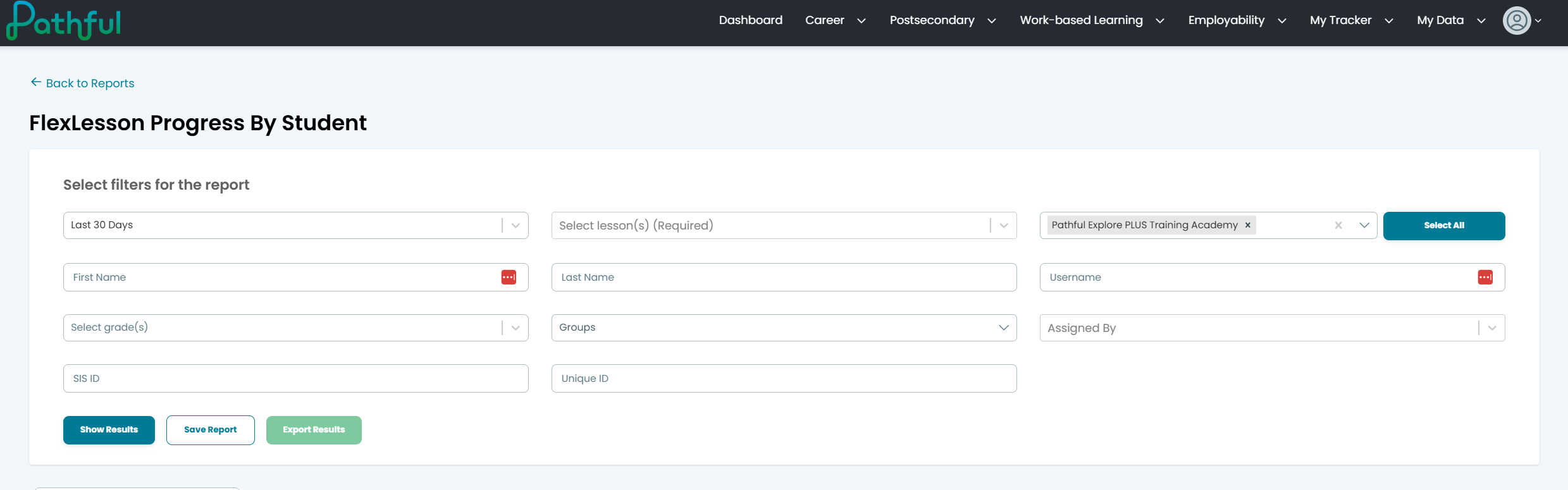Expand the My Data menu chevron

(1481, 21)
